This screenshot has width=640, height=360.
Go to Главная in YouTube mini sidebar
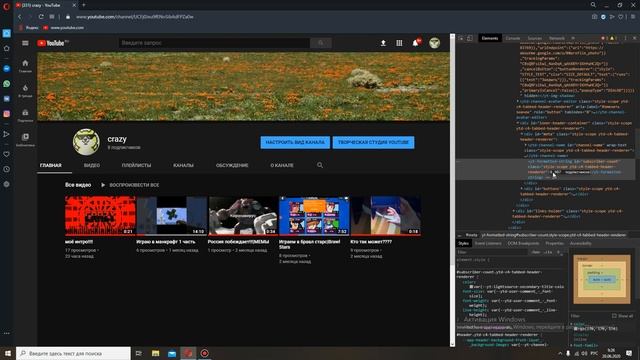tap(25, 65)
